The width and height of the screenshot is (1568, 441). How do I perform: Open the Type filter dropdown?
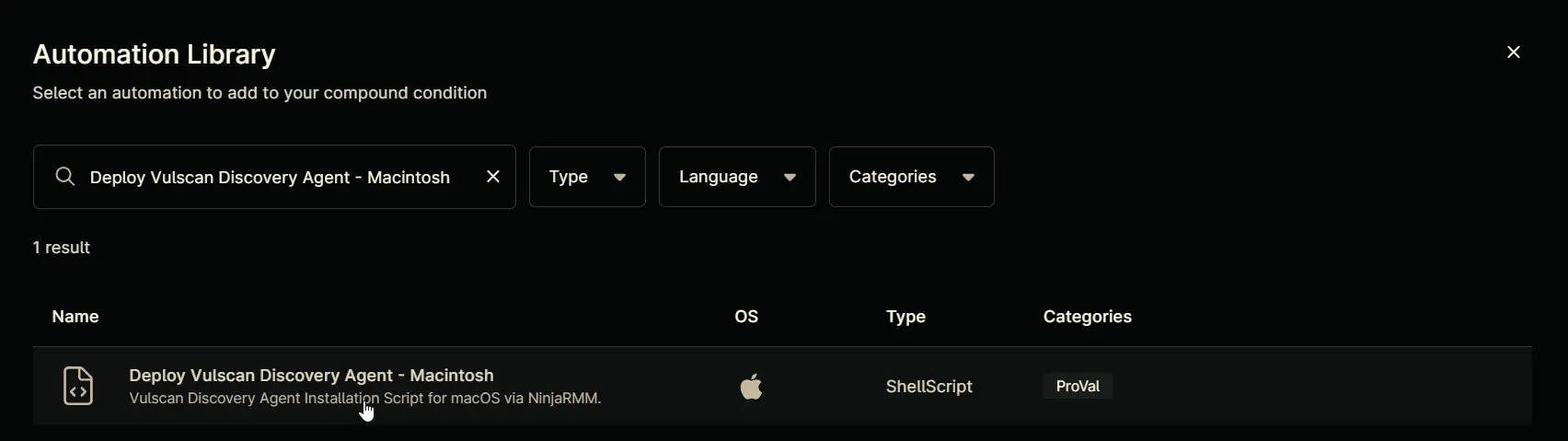click(x=587, y=177)
